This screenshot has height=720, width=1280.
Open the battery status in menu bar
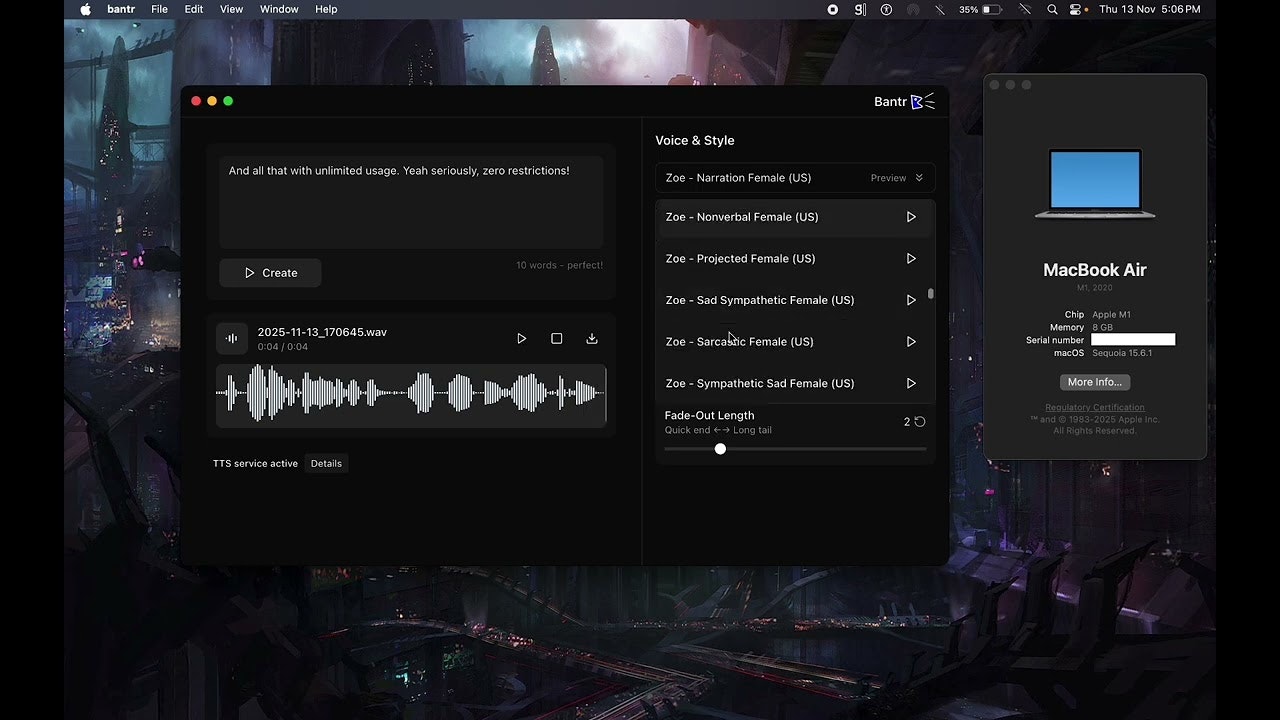980,9
